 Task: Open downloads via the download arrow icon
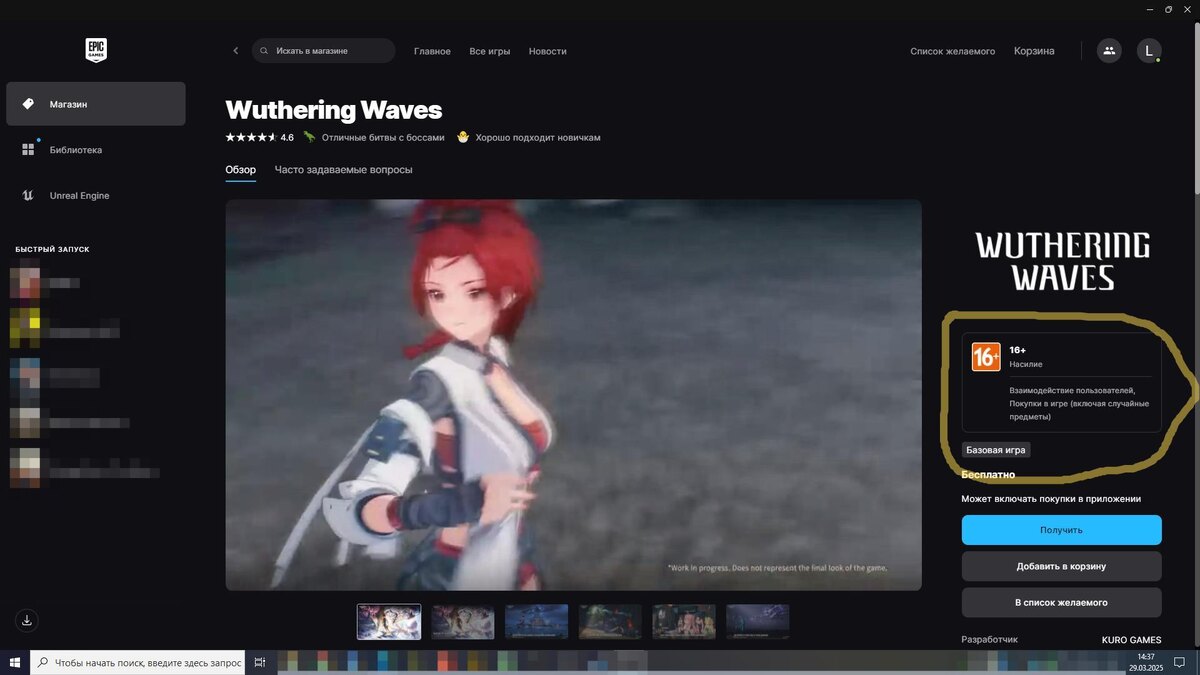pyautogui.click(x=27, y=620)
